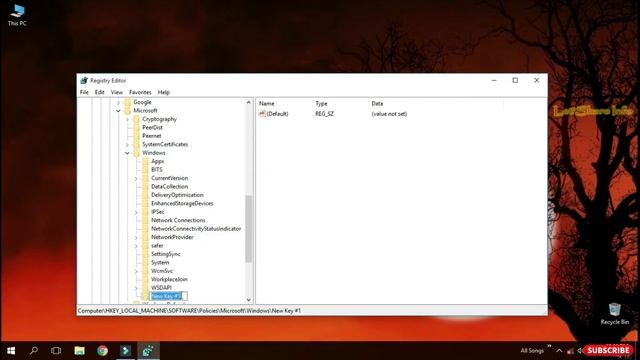
Task: Click the Registry Editor taskbar icon
Action: 148,351
